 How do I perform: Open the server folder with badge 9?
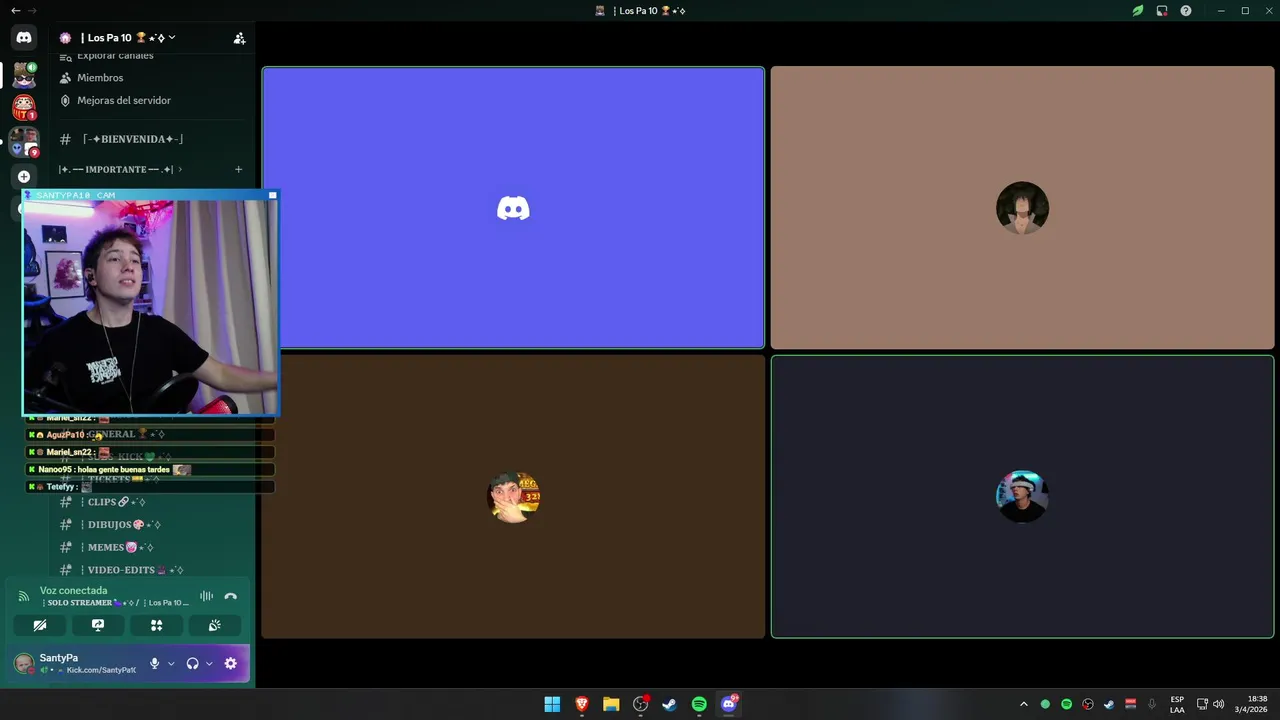click(x=24, y=142)
